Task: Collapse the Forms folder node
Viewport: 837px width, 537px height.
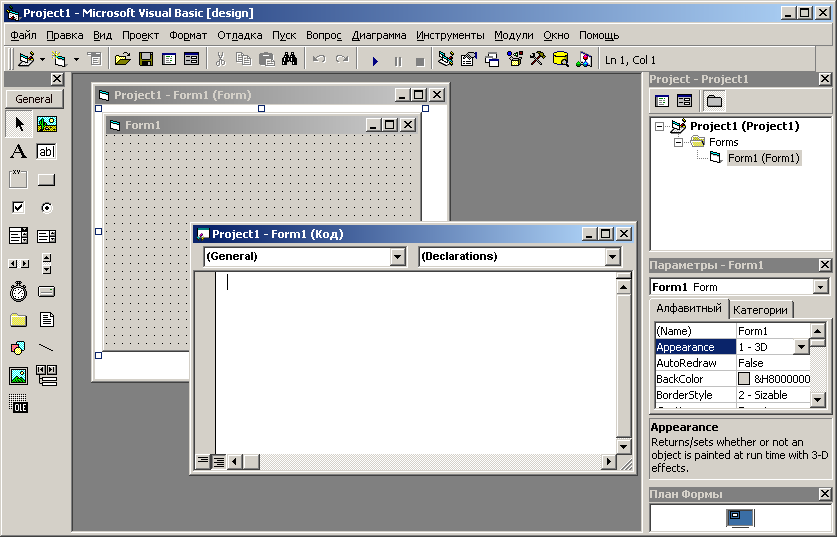Action: click(x=678, y=143)
